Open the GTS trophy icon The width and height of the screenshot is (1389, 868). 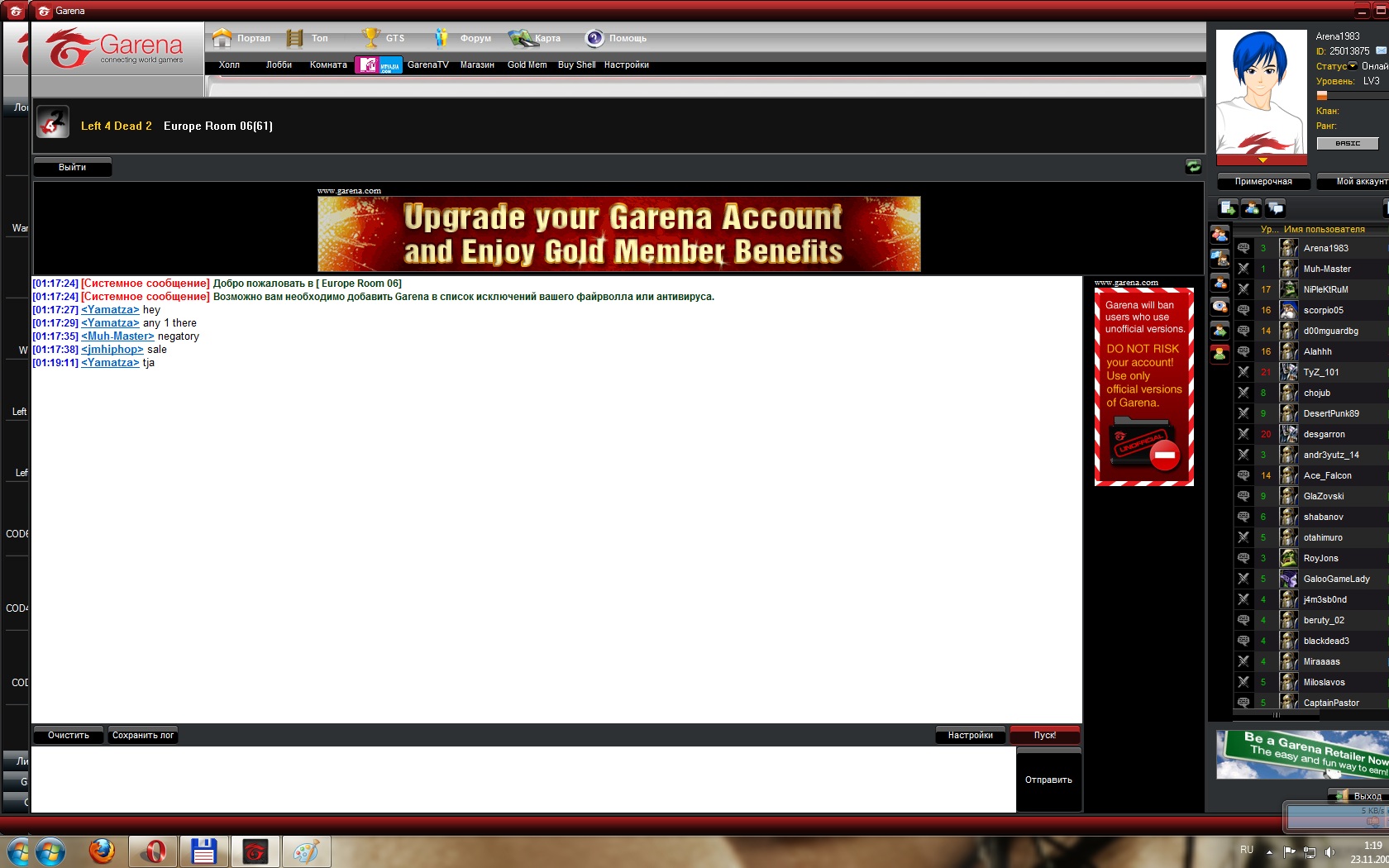click(x=371, y=38)
